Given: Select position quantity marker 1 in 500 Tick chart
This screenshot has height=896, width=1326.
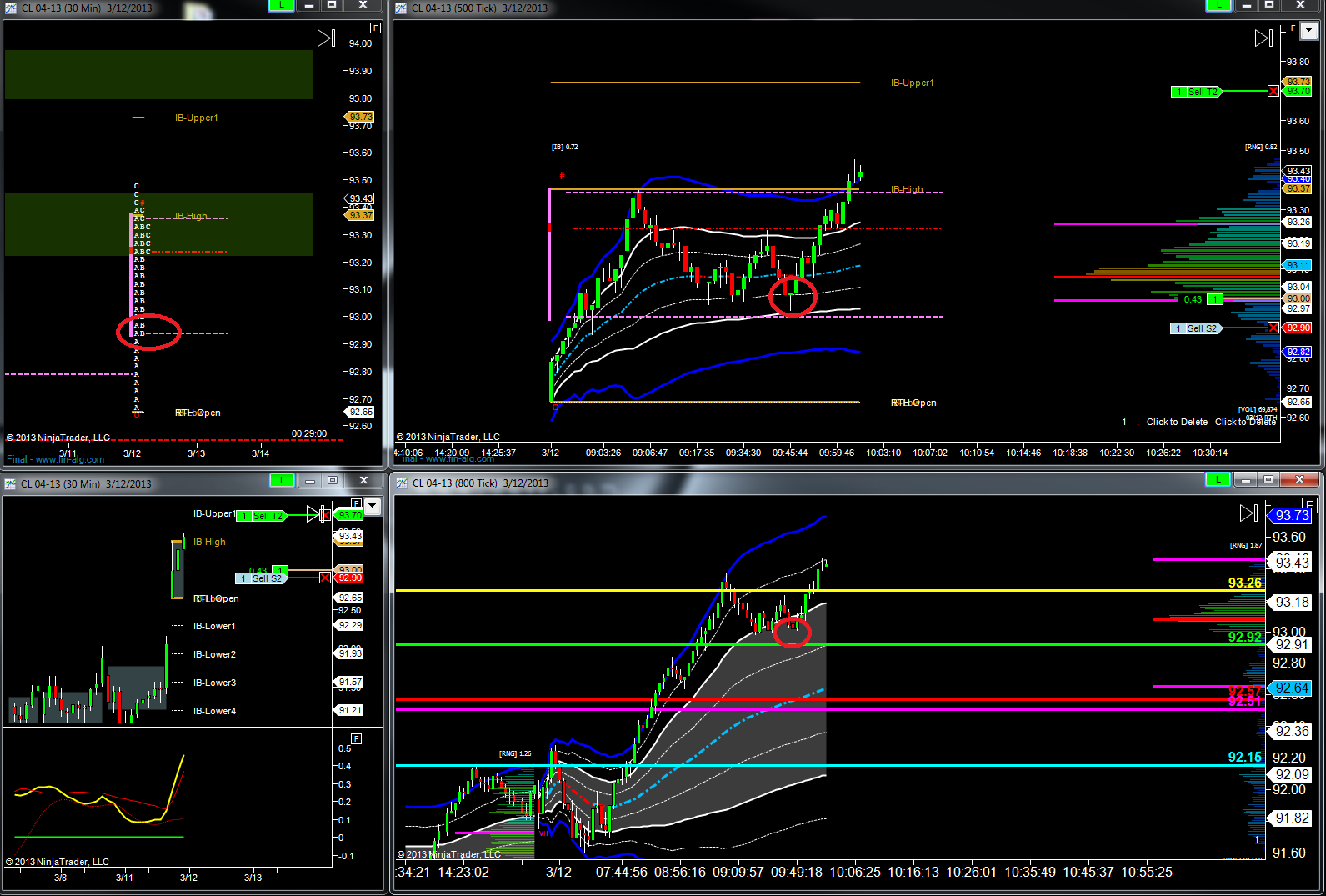Looking at the screenshot, I should (1215, 299).
